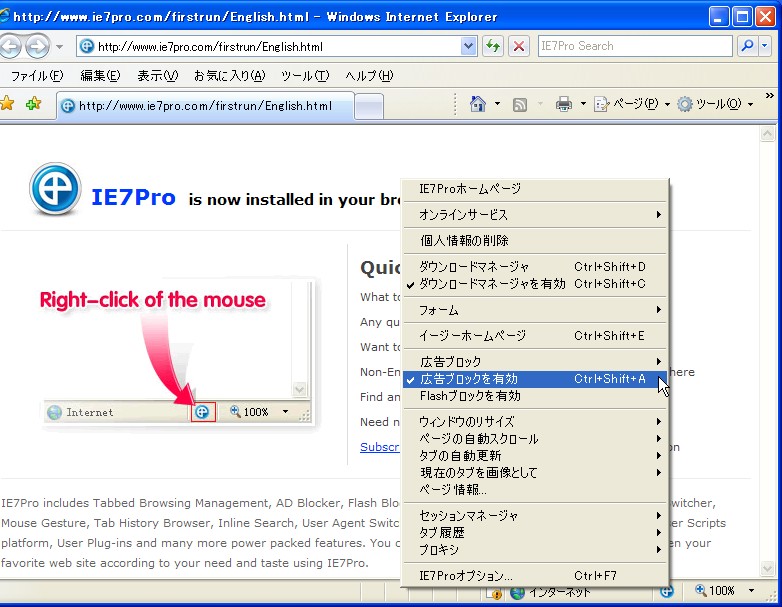Click the Home icon in command bar
The width and height of the screenshot is (782, 607).
[477, 104]
